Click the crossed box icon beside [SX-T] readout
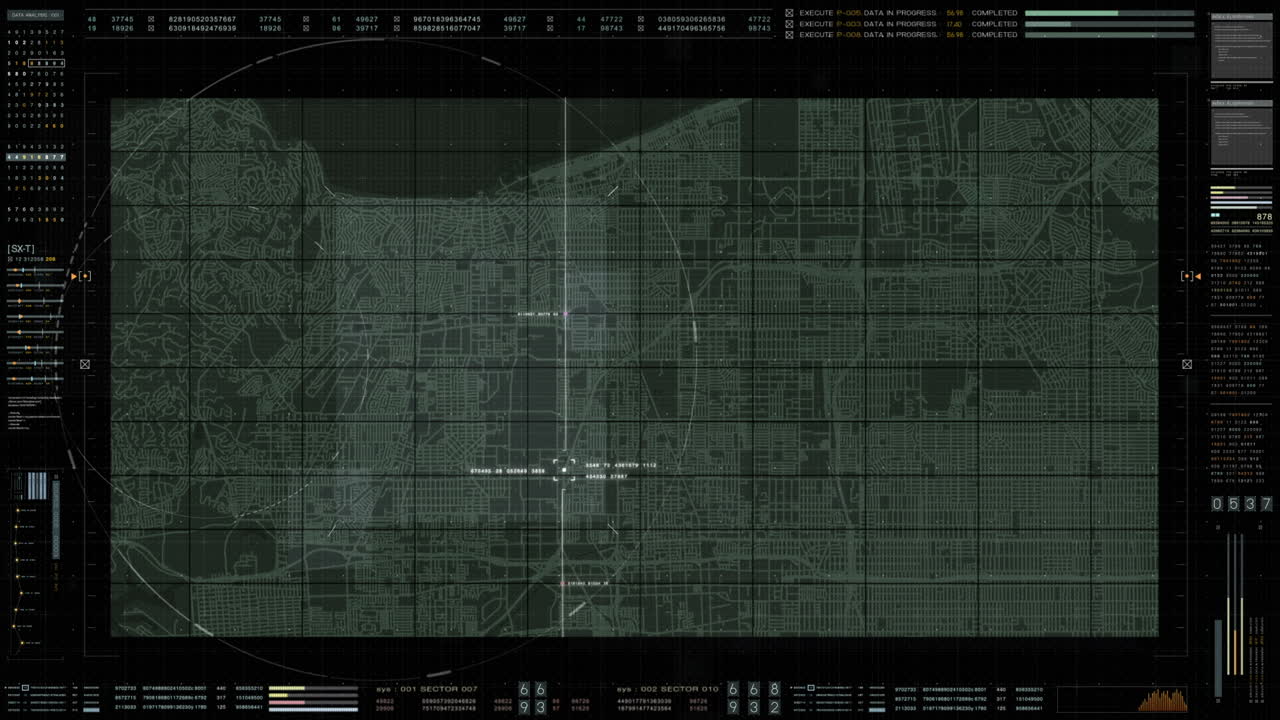This screenshot has height=720, width=1280. [x=11, y=259]
